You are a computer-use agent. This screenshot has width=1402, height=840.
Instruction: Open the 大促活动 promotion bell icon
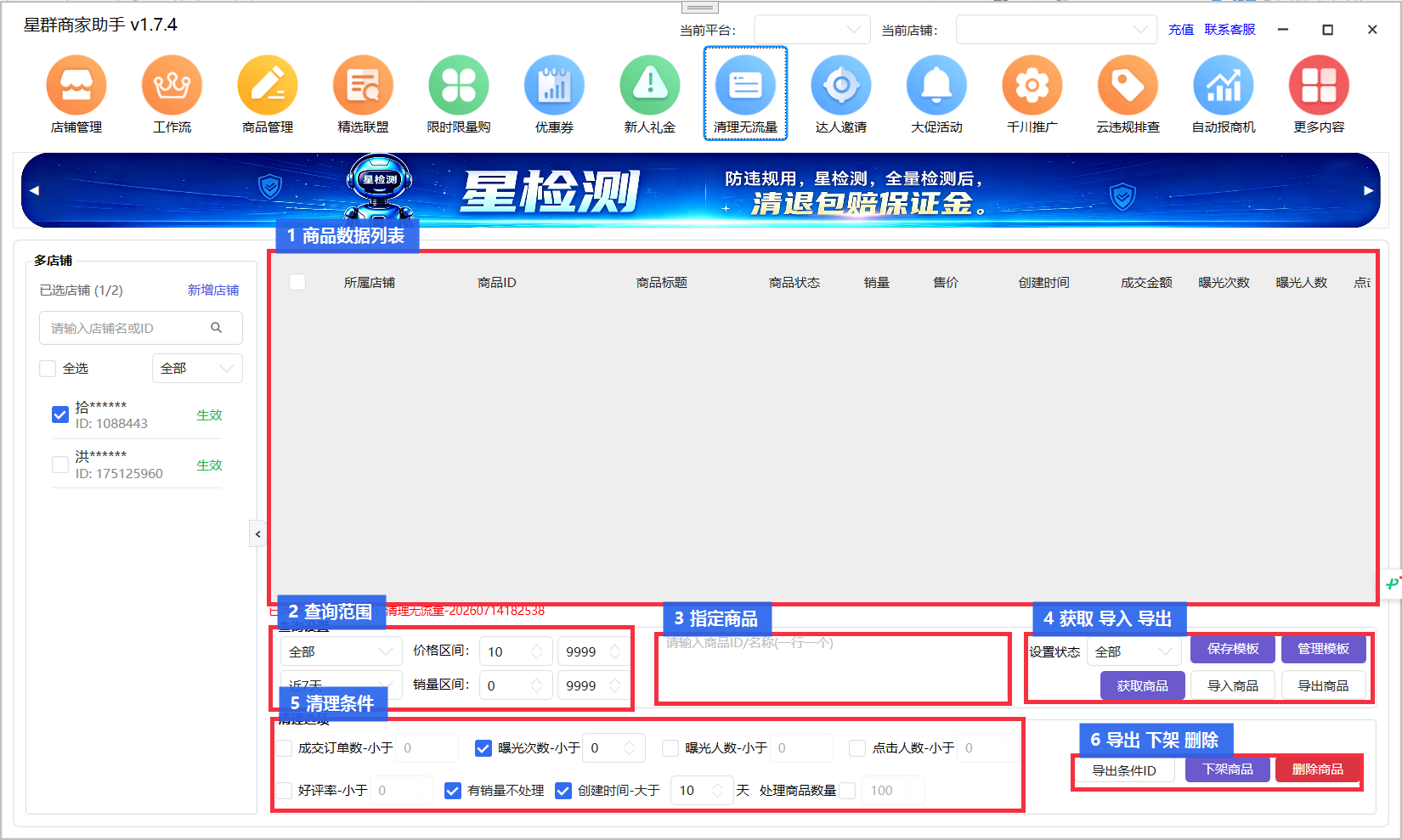coord(936,85)
